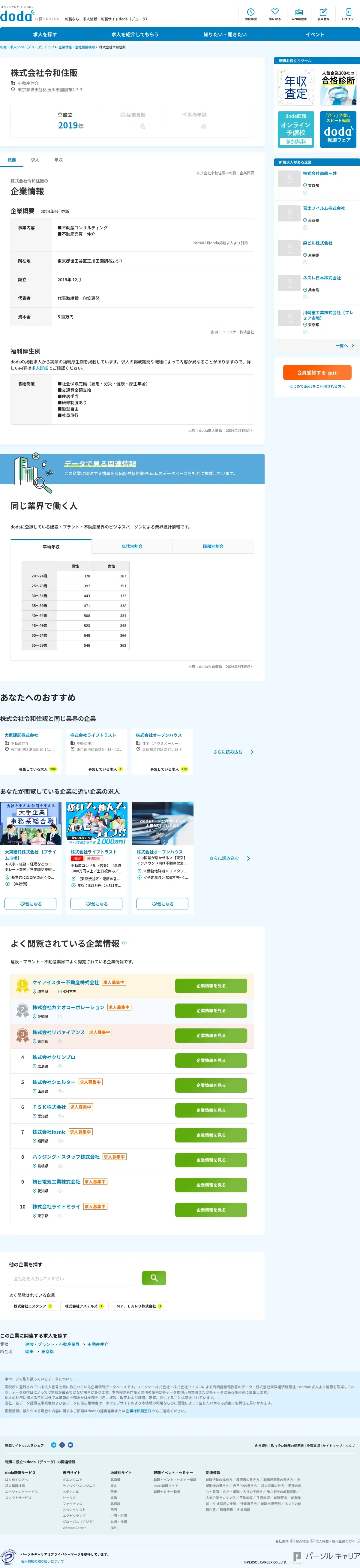View 企業情報 for 株式会社クリンプロ
360x1568 pixels.
[x=211, y=1060]
